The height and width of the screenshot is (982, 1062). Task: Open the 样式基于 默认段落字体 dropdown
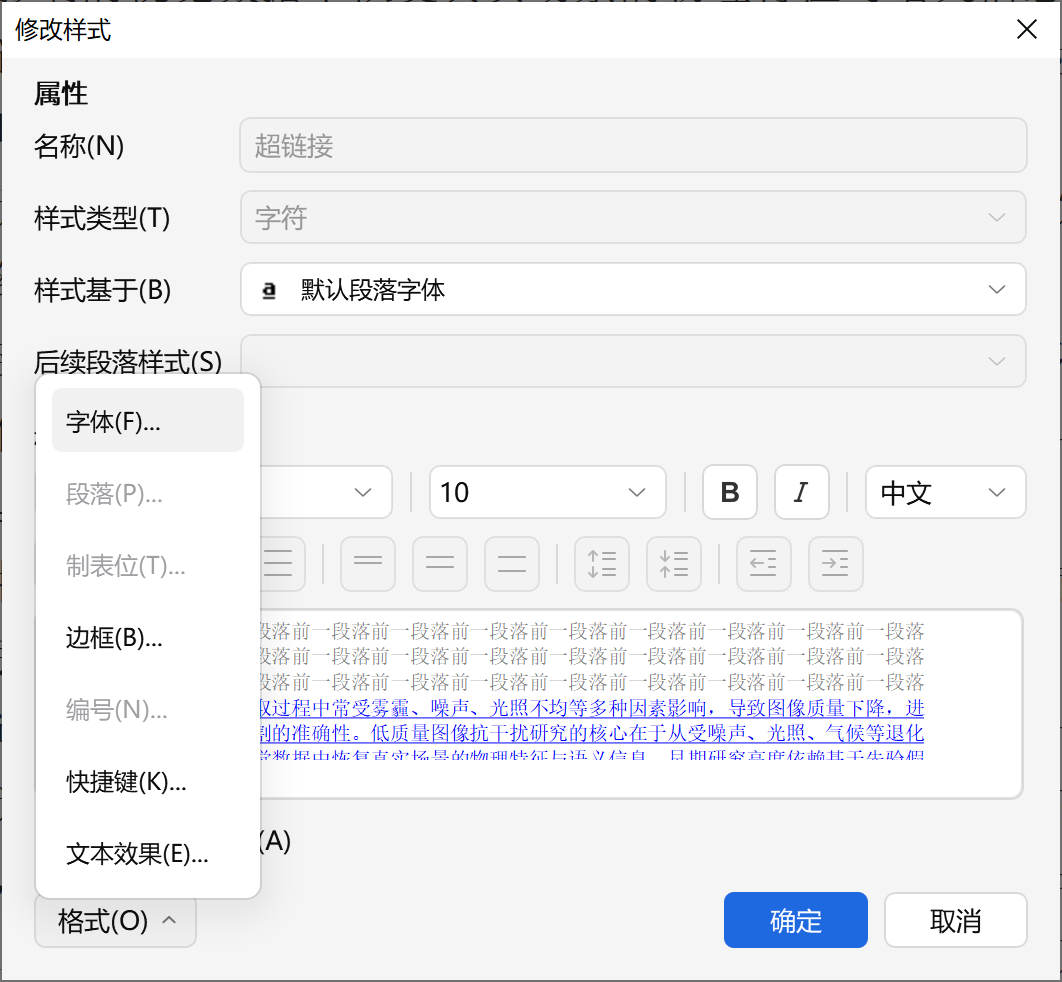[633, 289]
